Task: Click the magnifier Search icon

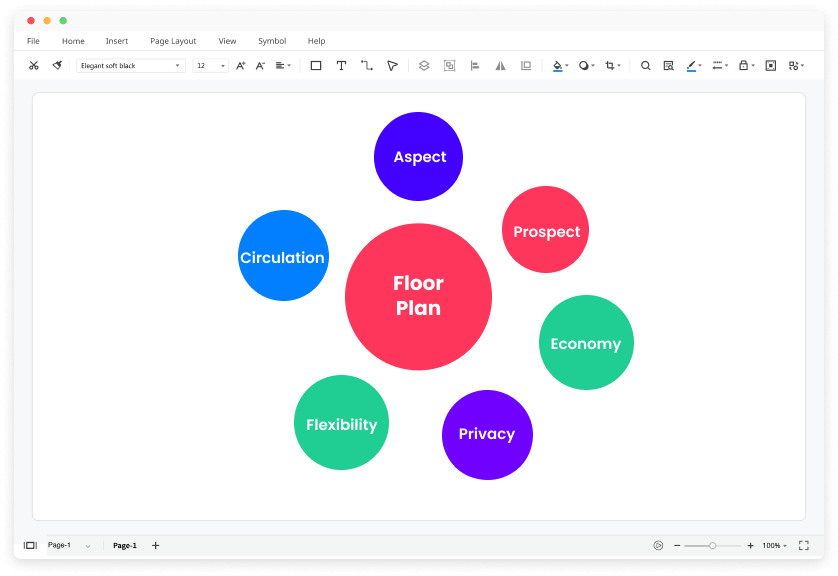Action: tap(645, 66)
